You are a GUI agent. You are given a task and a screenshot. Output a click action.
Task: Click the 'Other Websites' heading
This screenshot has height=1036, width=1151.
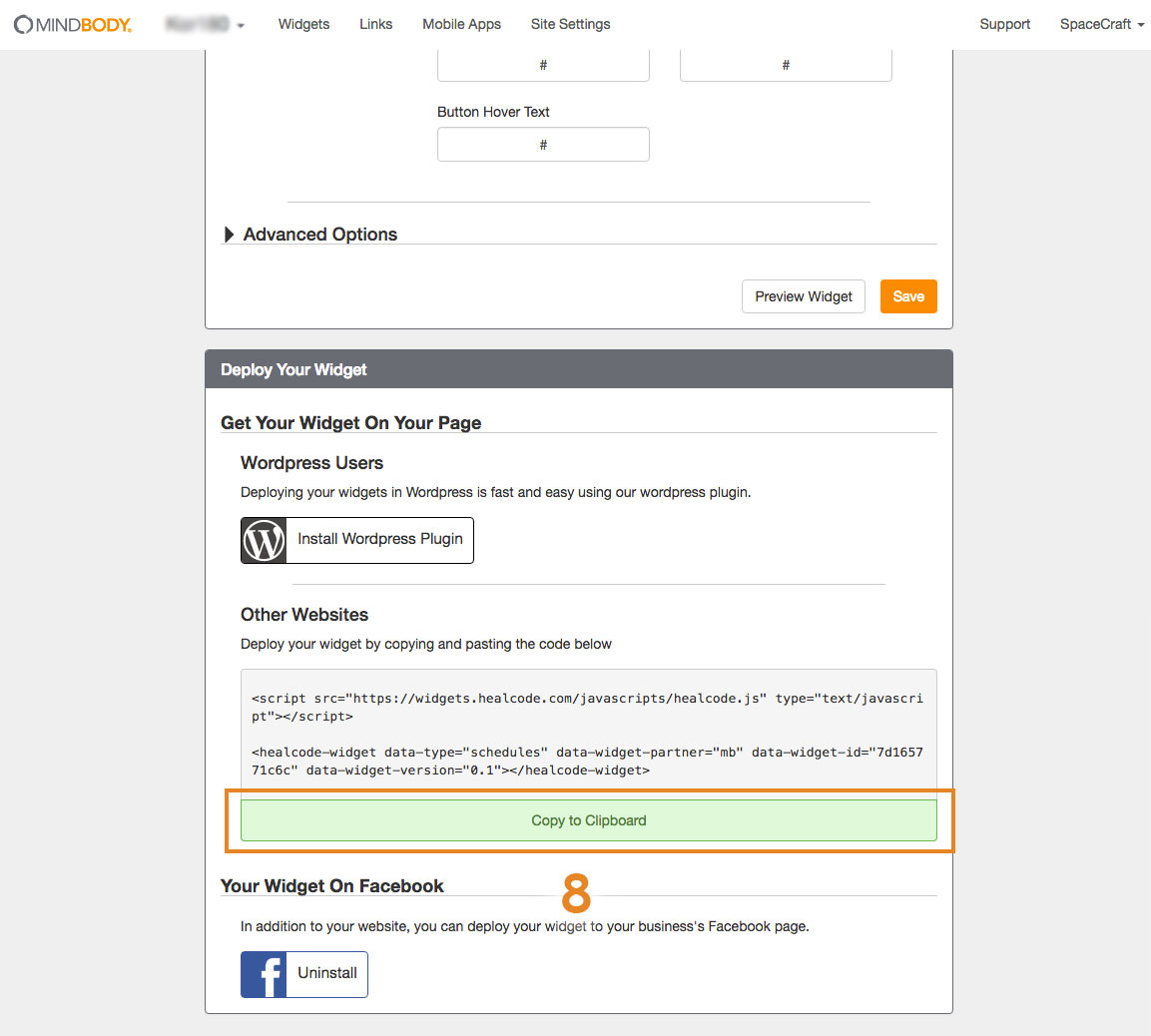[x=304, y=615]
